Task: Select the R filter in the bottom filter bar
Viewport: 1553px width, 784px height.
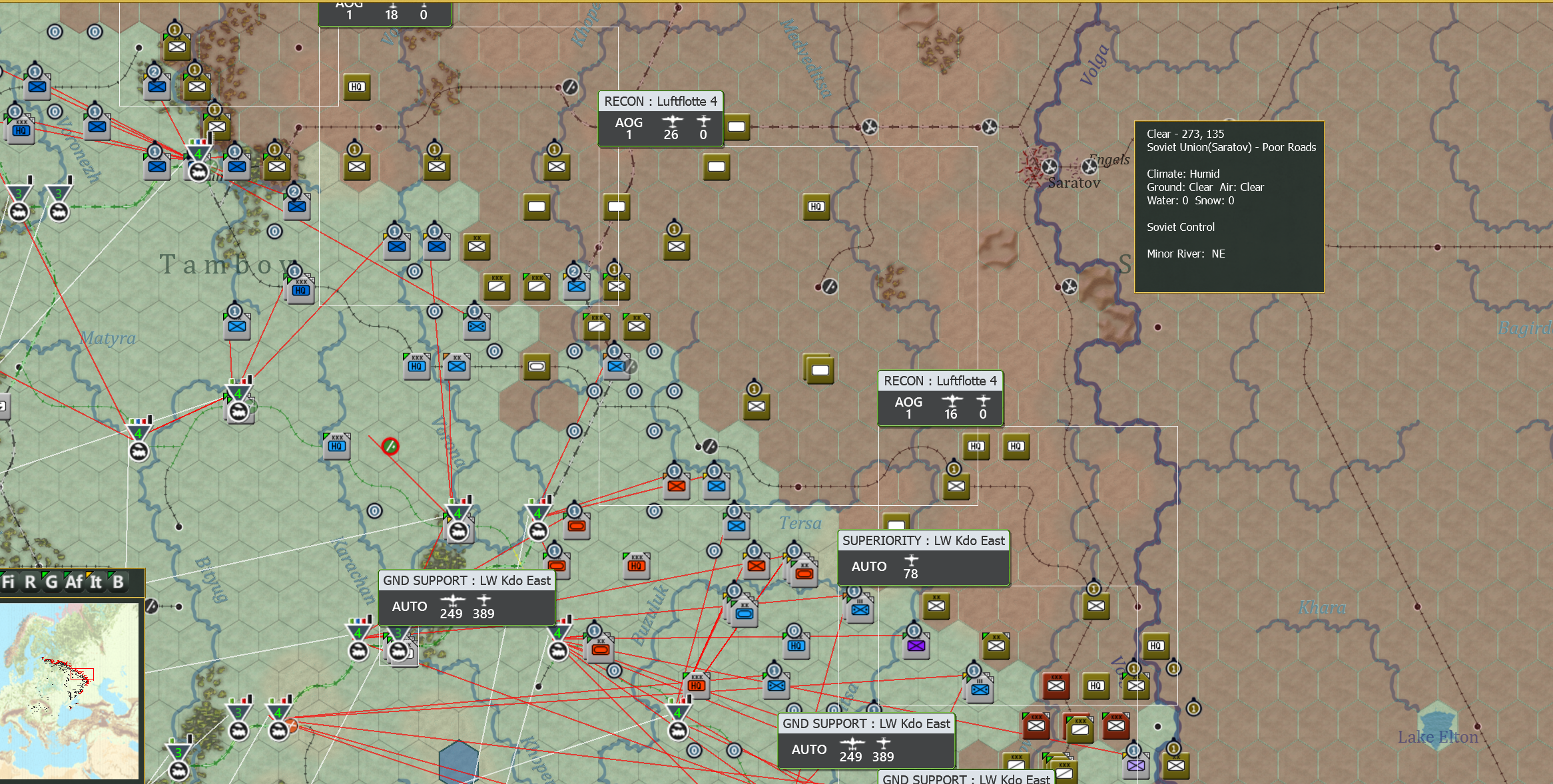Action: (x=29, y=582)
